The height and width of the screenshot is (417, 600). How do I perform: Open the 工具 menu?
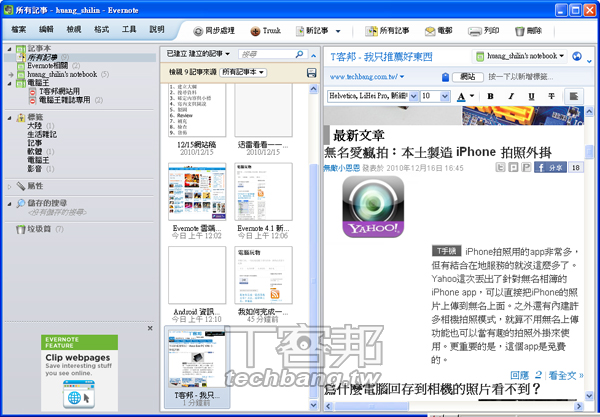point(129,29)
